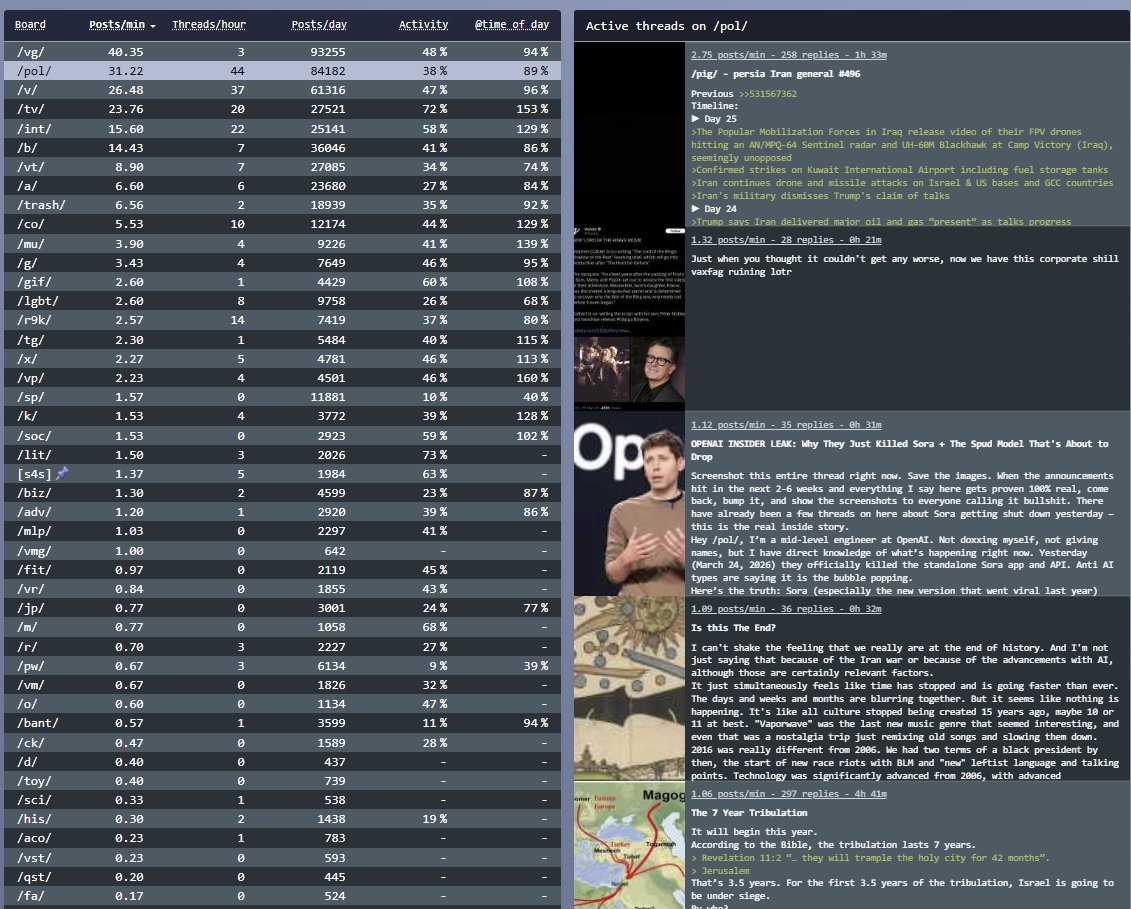Select the /fa/ board row
1131x909 pixels.
(282, 896)
